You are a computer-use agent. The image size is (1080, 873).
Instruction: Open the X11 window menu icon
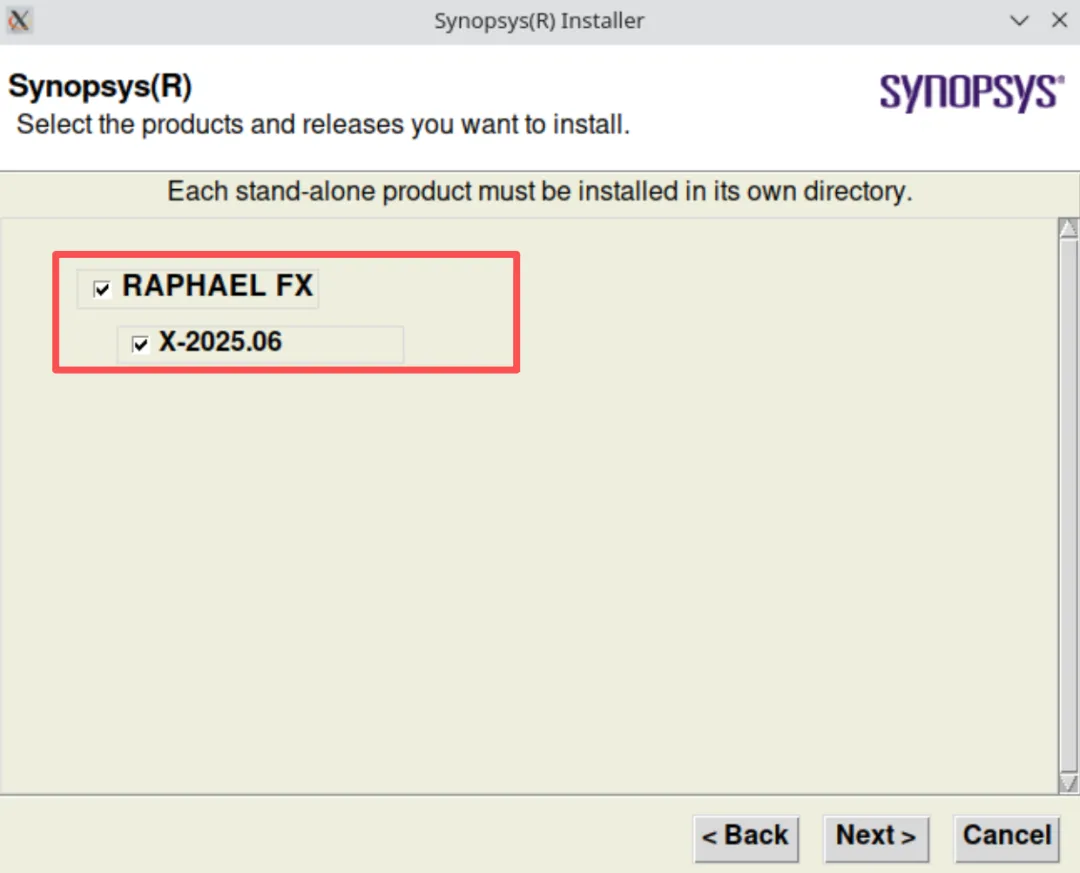tap(19, 21)
